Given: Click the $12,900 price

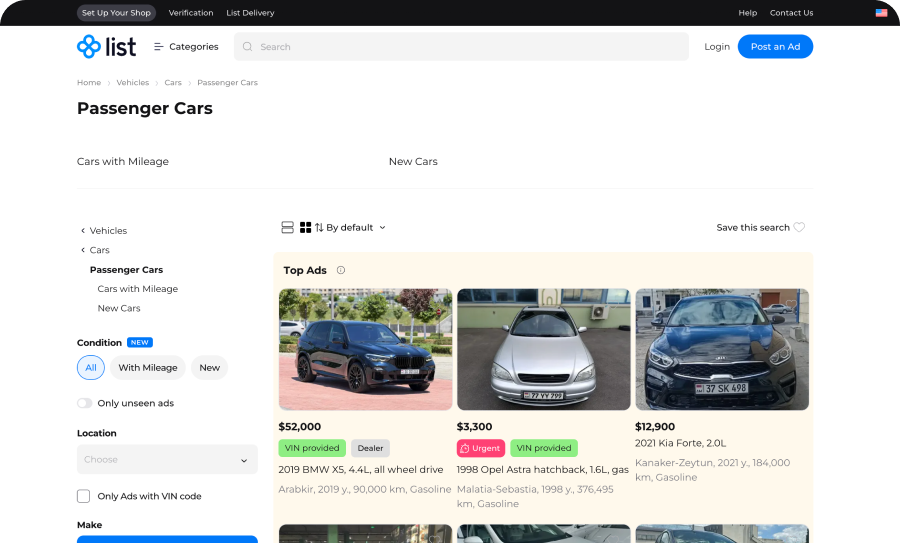Looking at the screenshot, I should click(x=655, y=426).
